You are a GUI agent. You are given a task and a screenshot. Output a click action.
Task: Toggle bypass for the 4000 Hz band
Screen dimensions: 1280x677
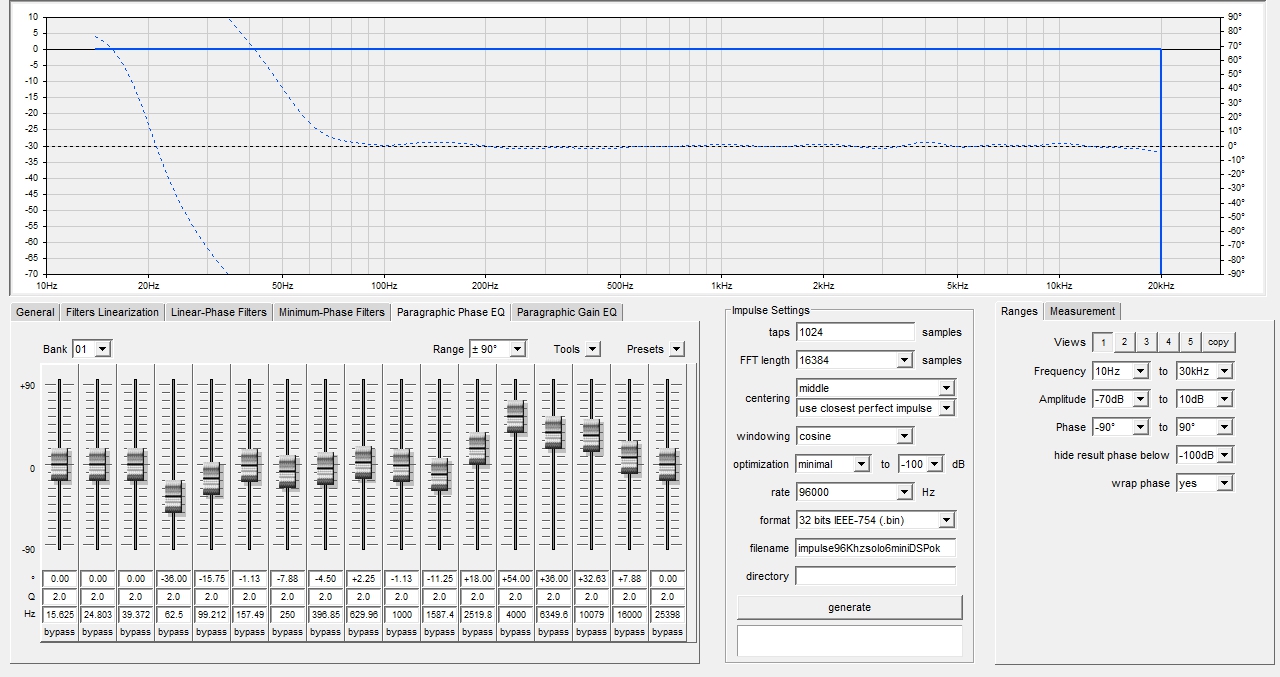click(x=515, y=632)
